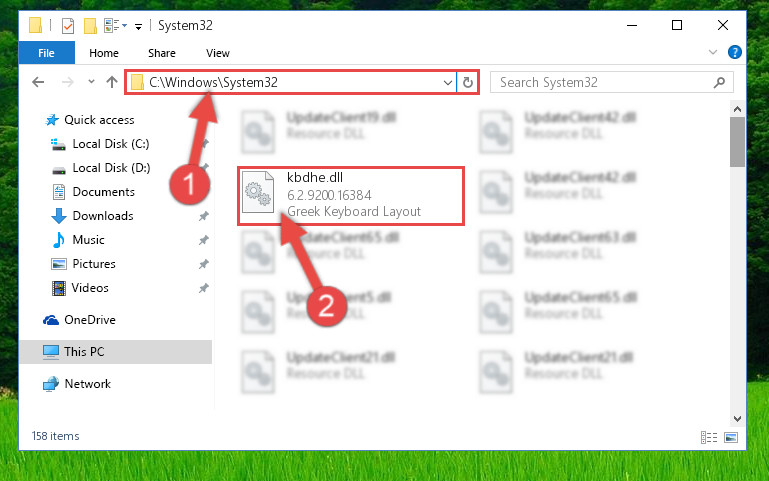Switch to large icons view in status bar
The width and height of the screenshot is (769, 481).
coord(731,437)
